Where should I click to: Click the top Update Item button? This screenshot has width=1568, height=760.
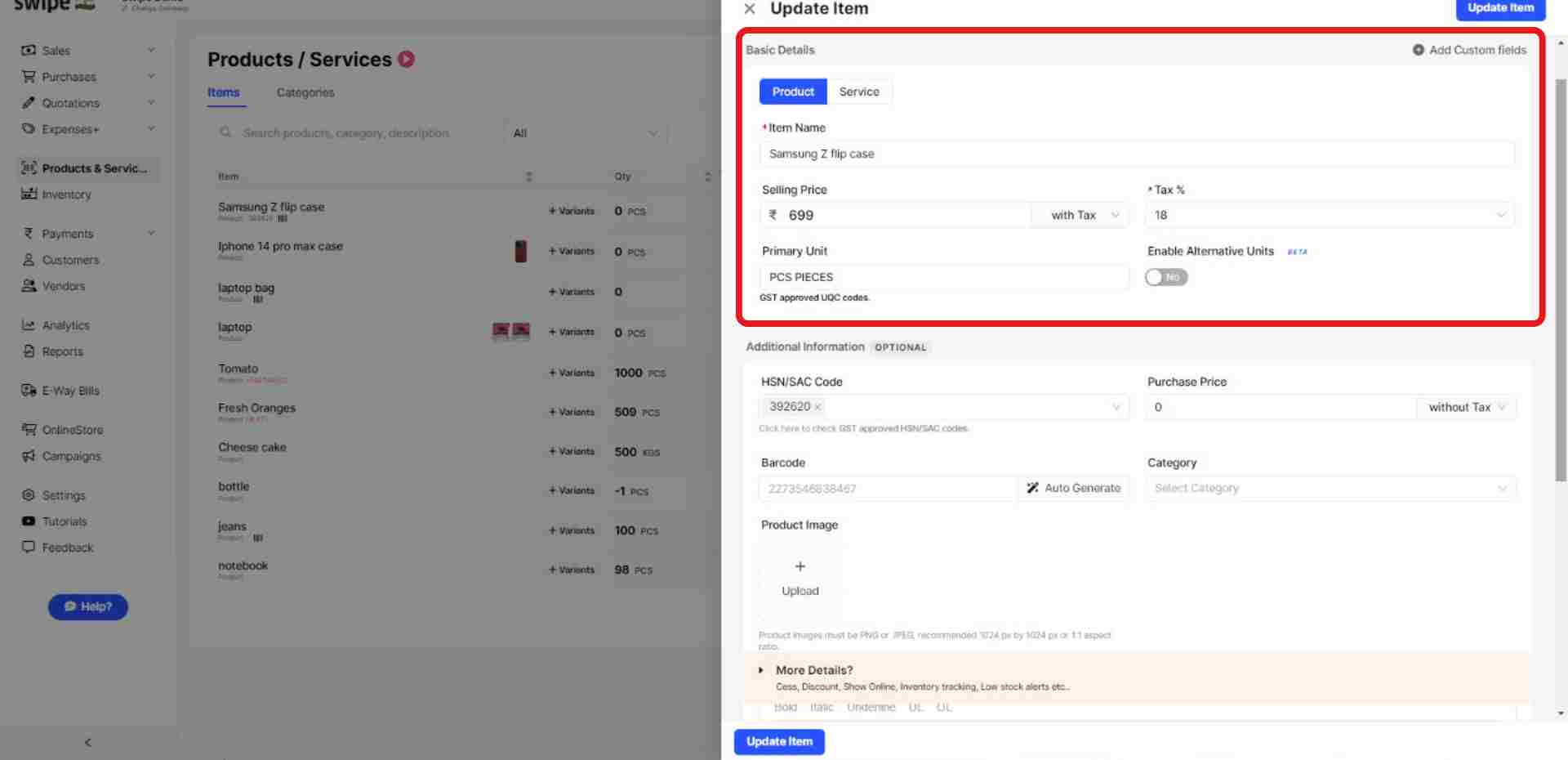1500,8
